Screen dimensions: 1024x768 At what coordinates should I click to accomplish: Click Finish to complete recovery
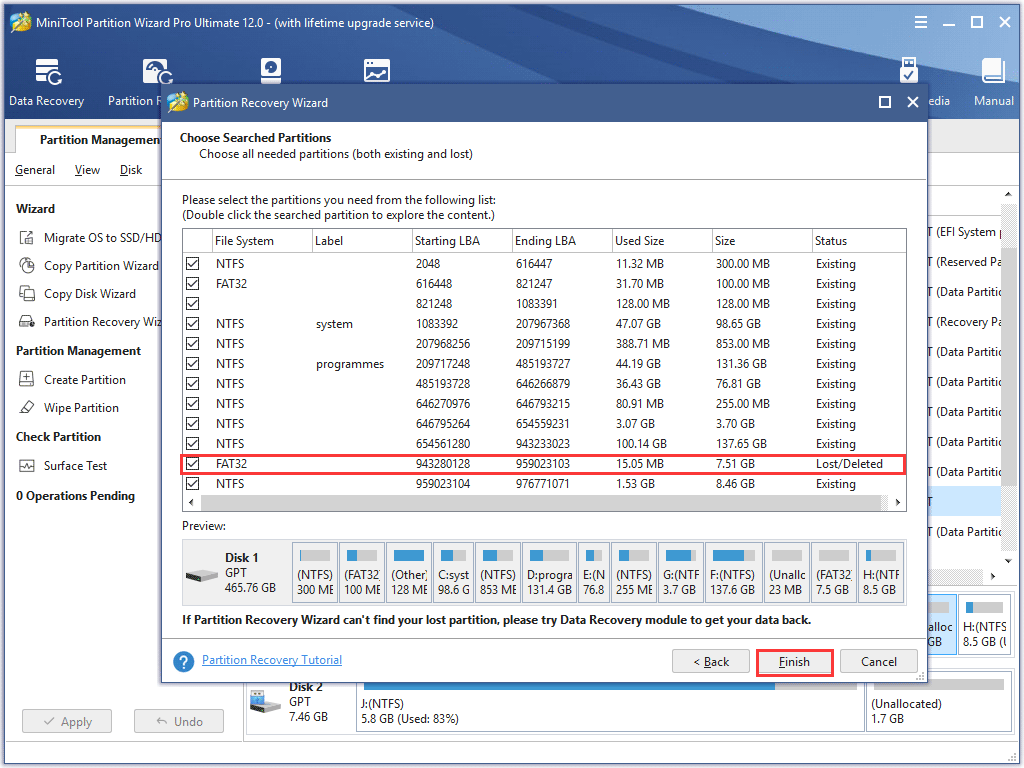coord(794,662)
